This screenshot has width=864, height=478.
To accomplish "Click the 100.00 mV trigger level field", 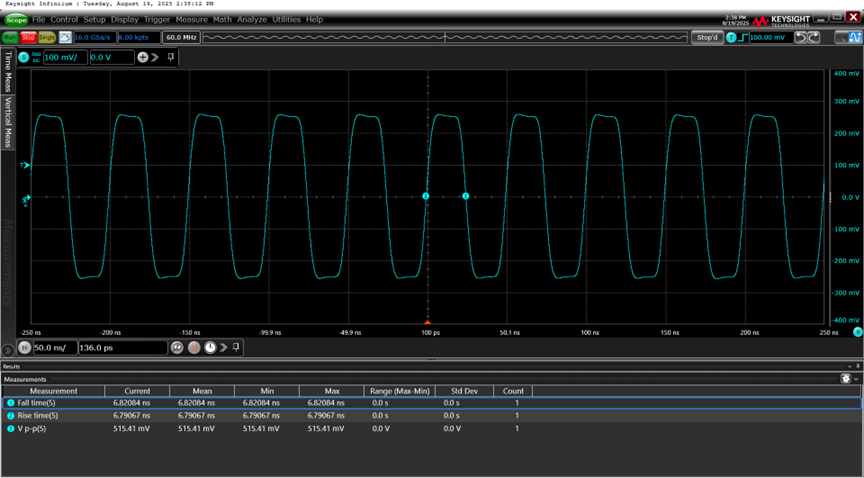I will tap(771, 37).
